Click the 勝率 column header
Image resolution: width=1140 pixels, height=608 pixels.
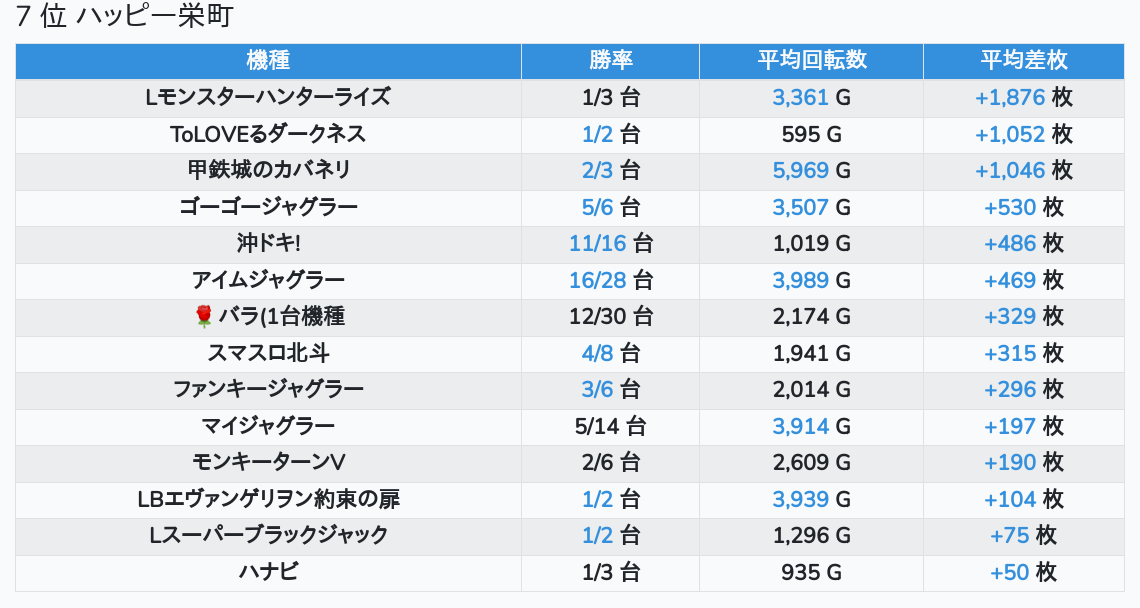pos(610,60)
